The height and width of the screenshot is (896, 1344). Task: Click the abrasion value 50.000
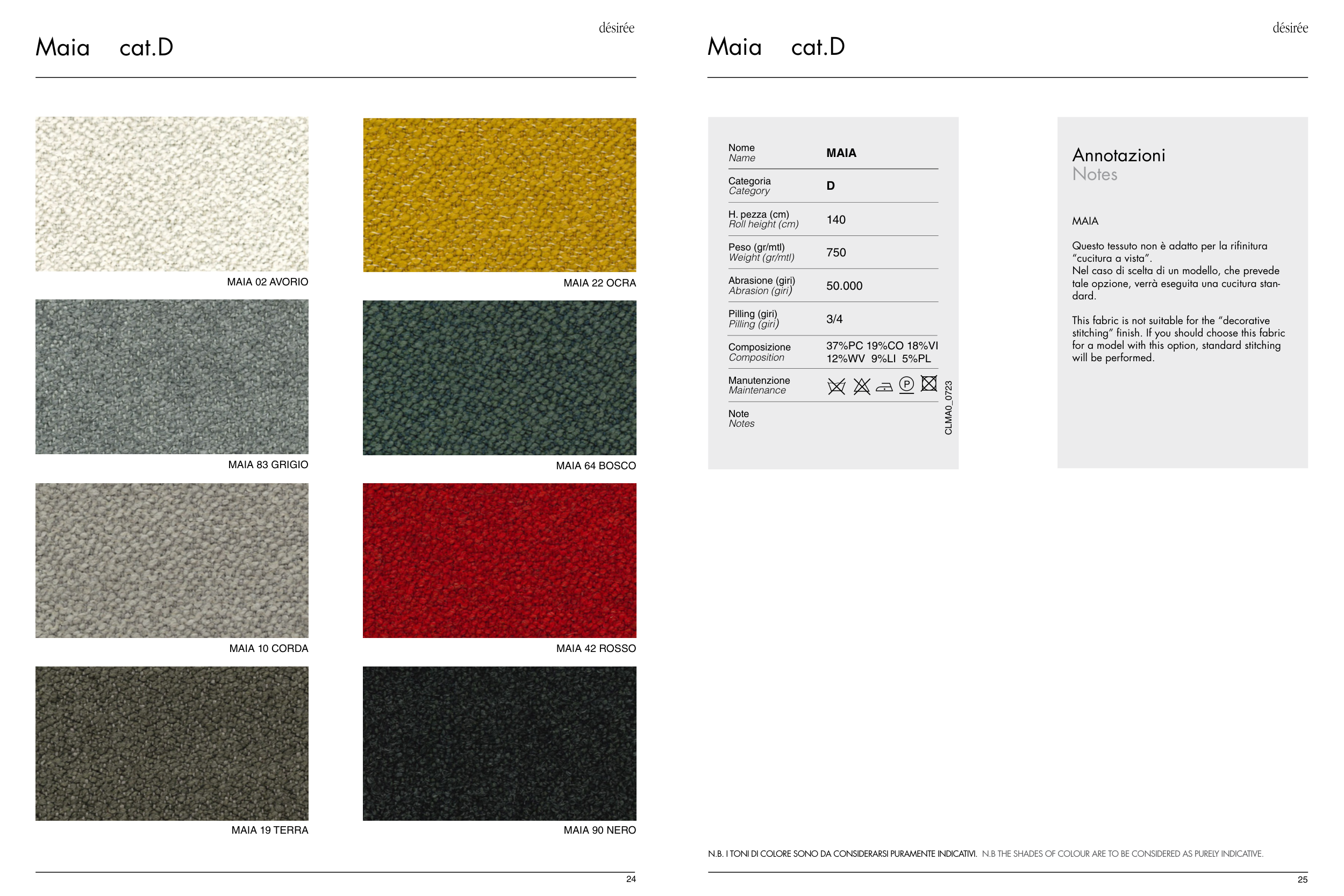point(844,286)
